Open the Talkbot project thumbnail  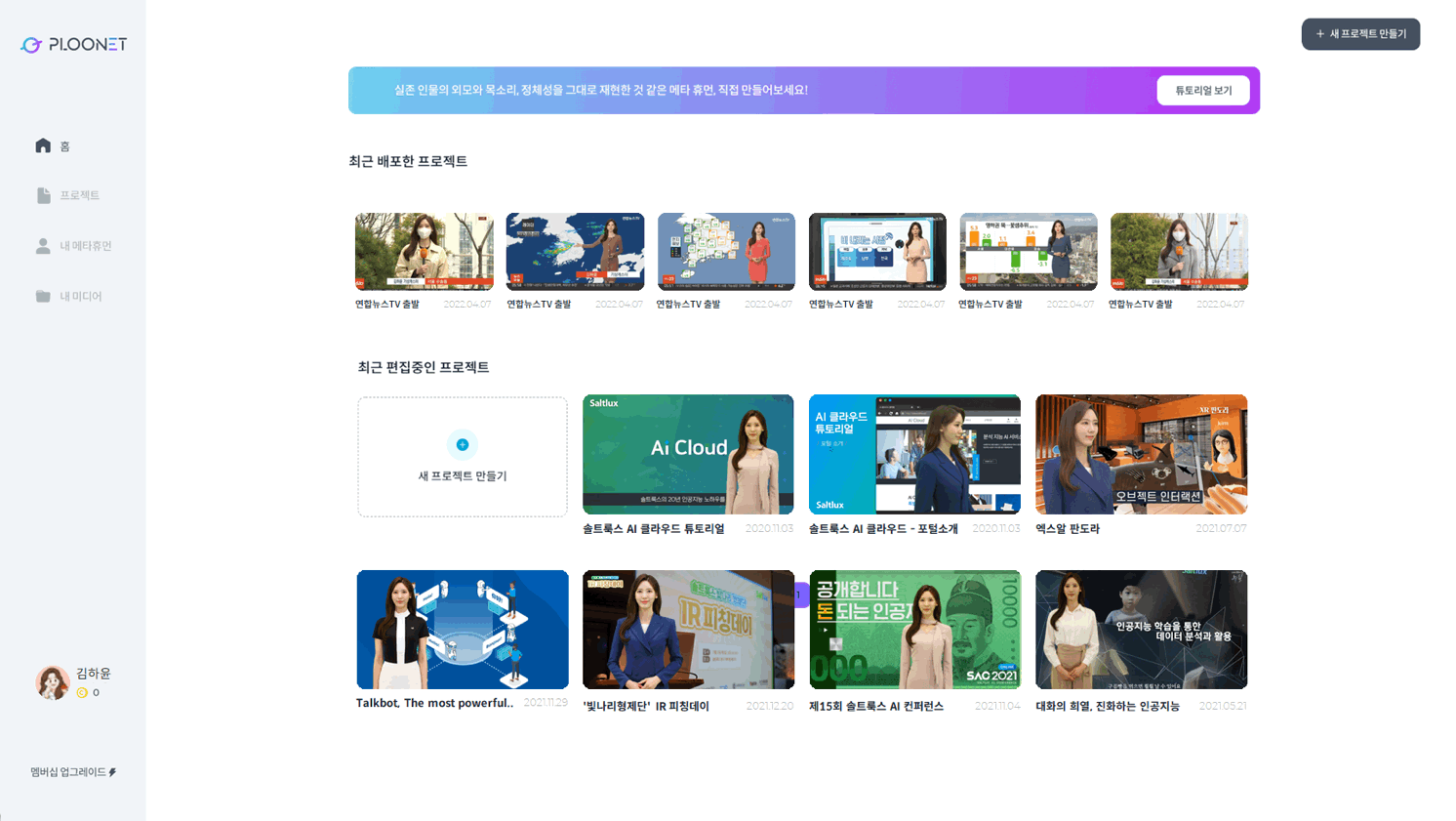(x=463, y=630)
